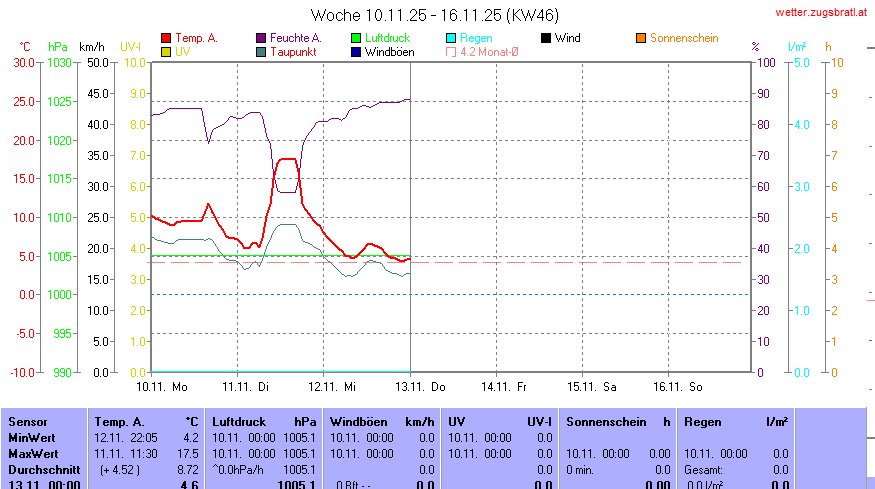Open the wetter.zugsbratl.at link

click(820, 12)
